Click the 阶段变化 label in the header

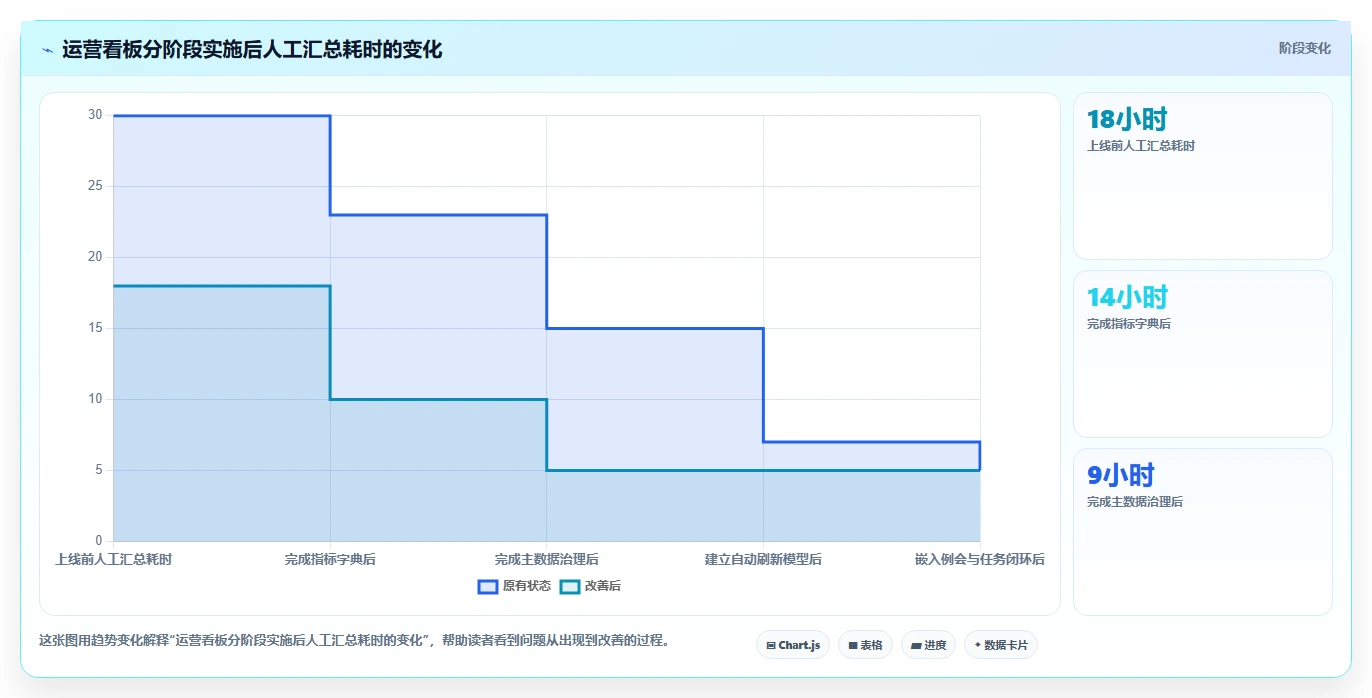click(1304, 48)
